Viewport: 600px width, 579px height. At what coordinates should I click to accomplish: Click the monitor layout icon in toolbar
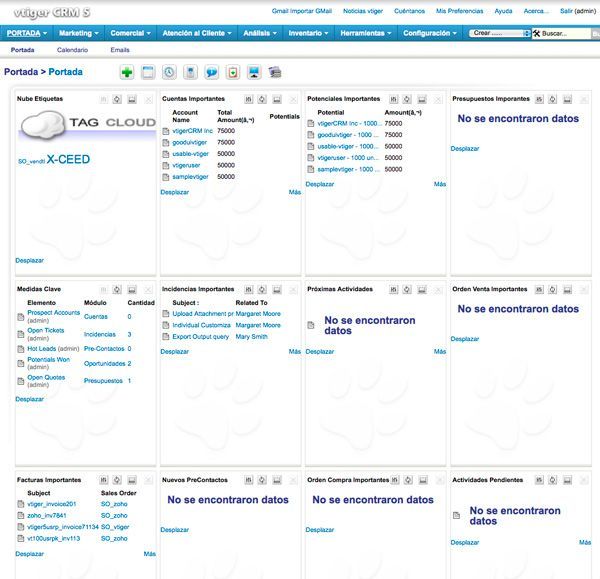tap(254, 72)
